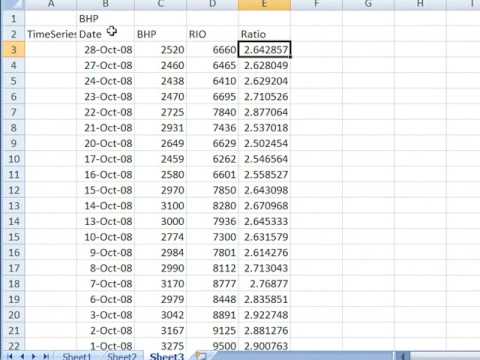The width and height of the screenshot is (480, 360).
Task: Select row 10 header
Action: click(x=13, y=159)
